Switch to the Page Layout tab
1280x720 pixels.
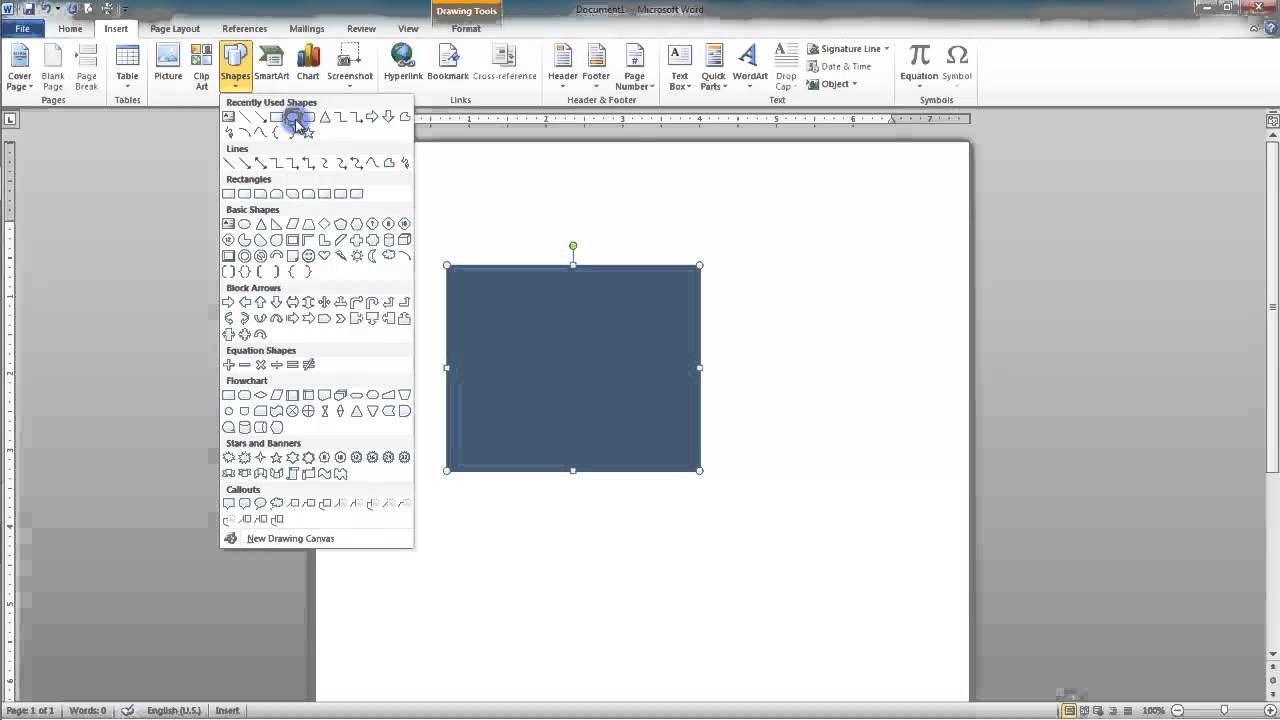click(175, 29)
